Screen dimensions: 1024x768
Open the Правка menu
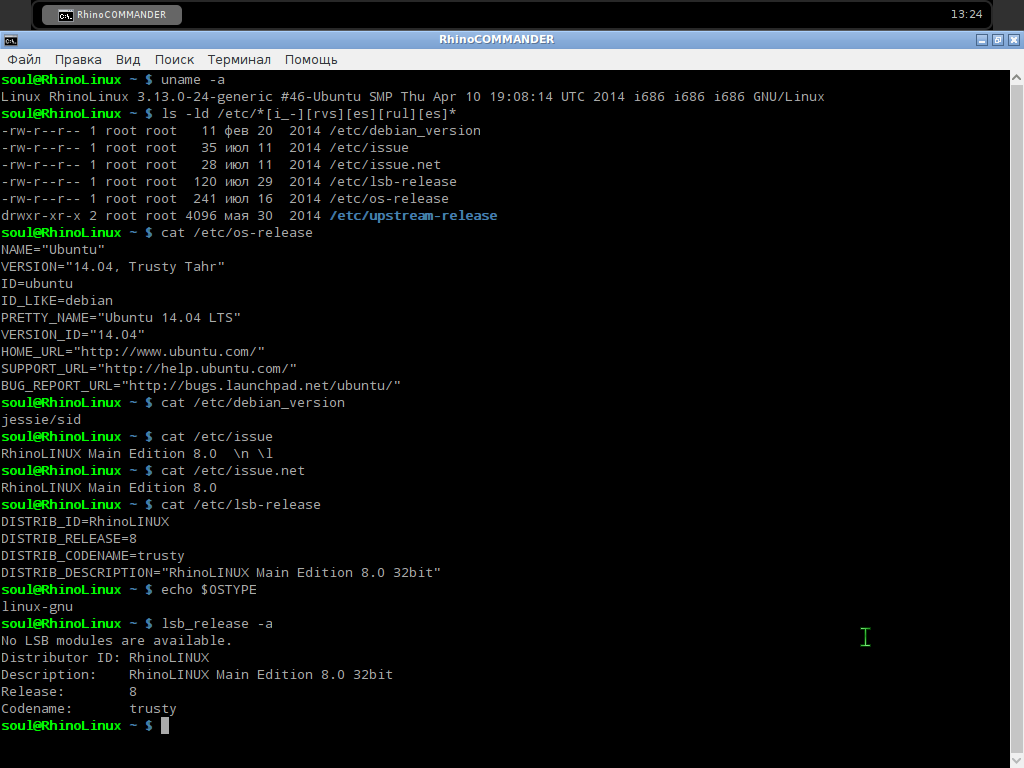(x=78, y=59)
